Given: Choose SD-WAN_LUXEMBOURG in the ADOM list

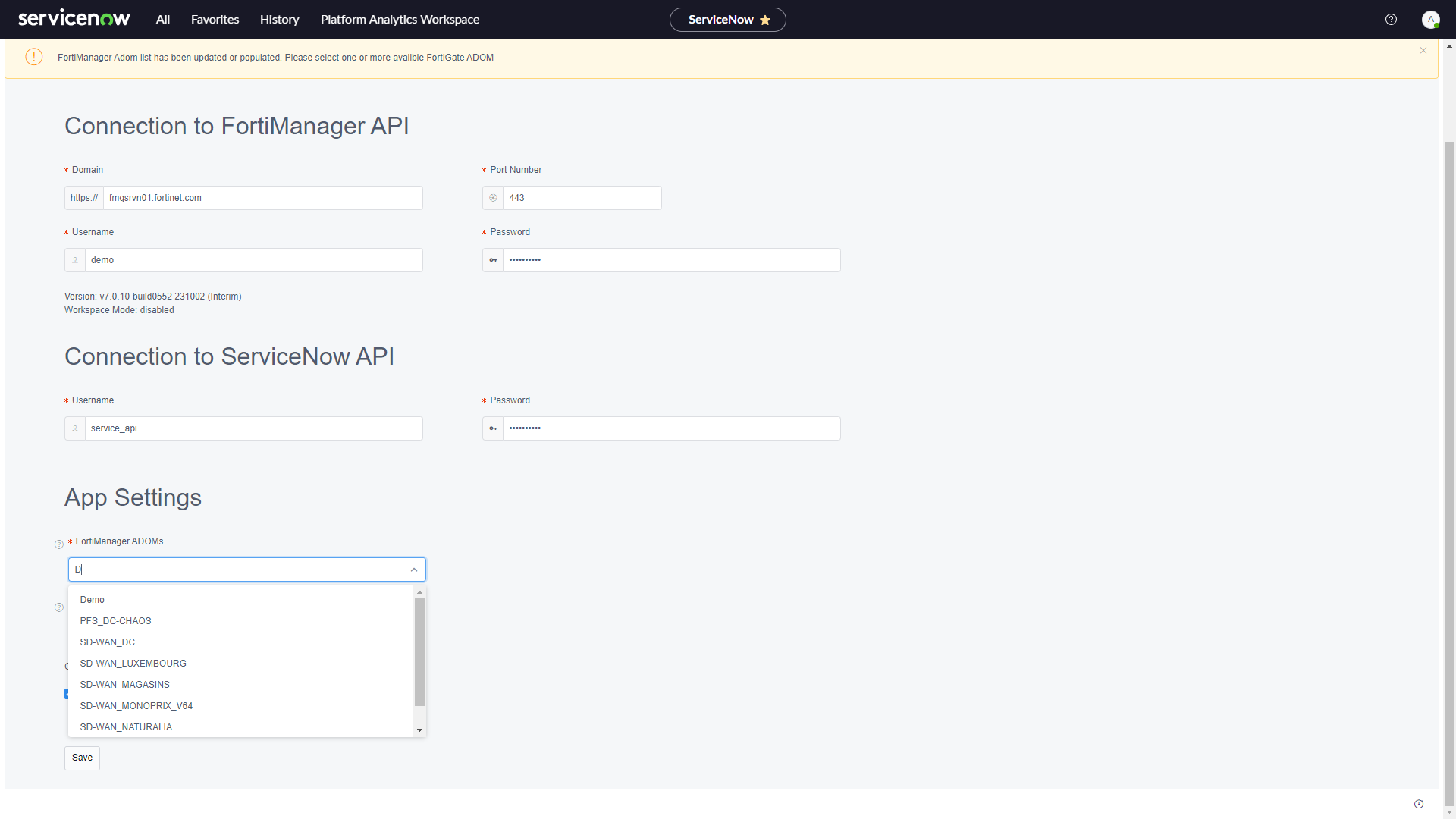Looking at the screenshot, I should pos(133,664).
